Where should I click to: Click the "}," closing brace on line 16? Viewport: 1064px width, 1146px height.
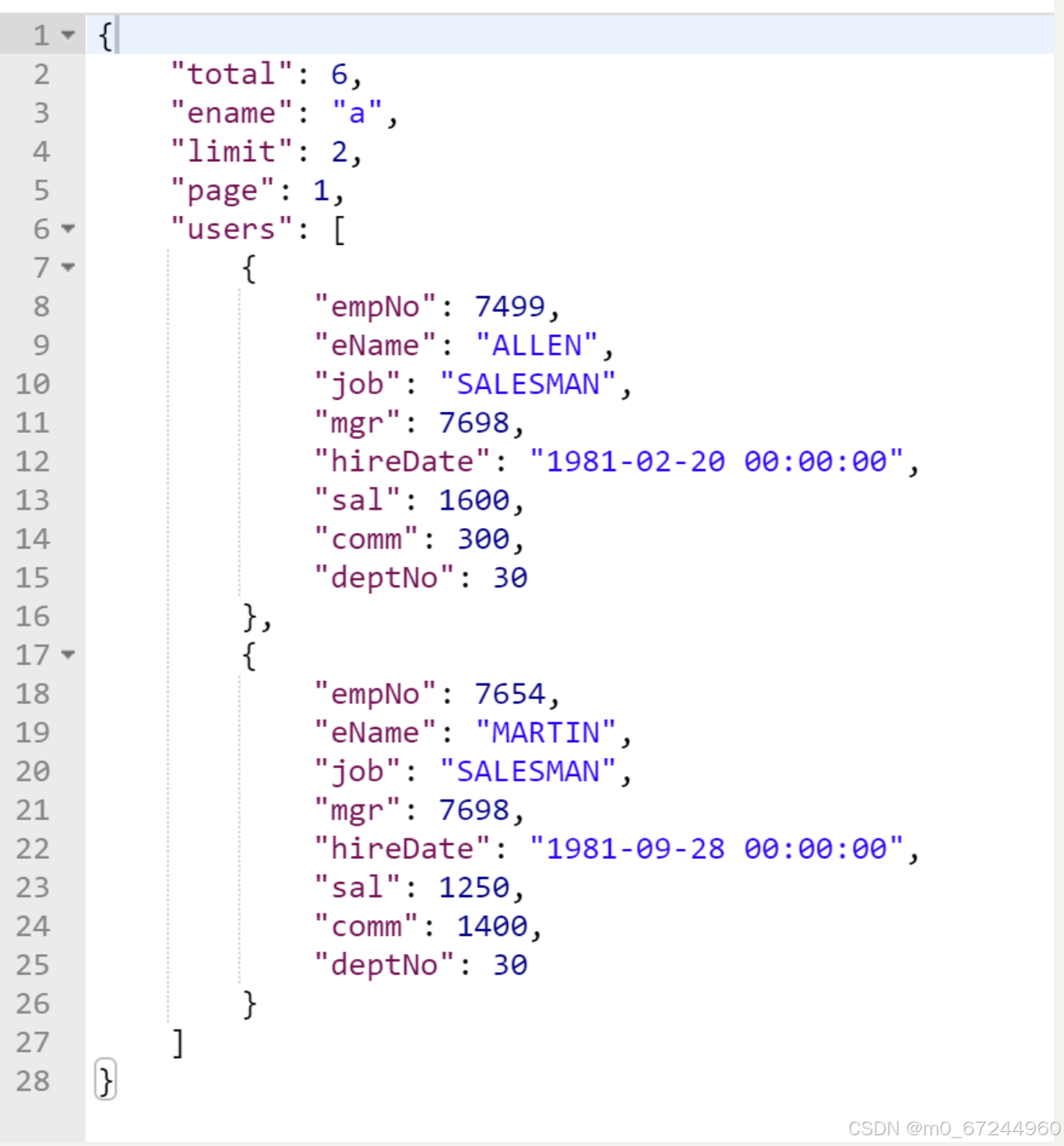tap(257, 616)
